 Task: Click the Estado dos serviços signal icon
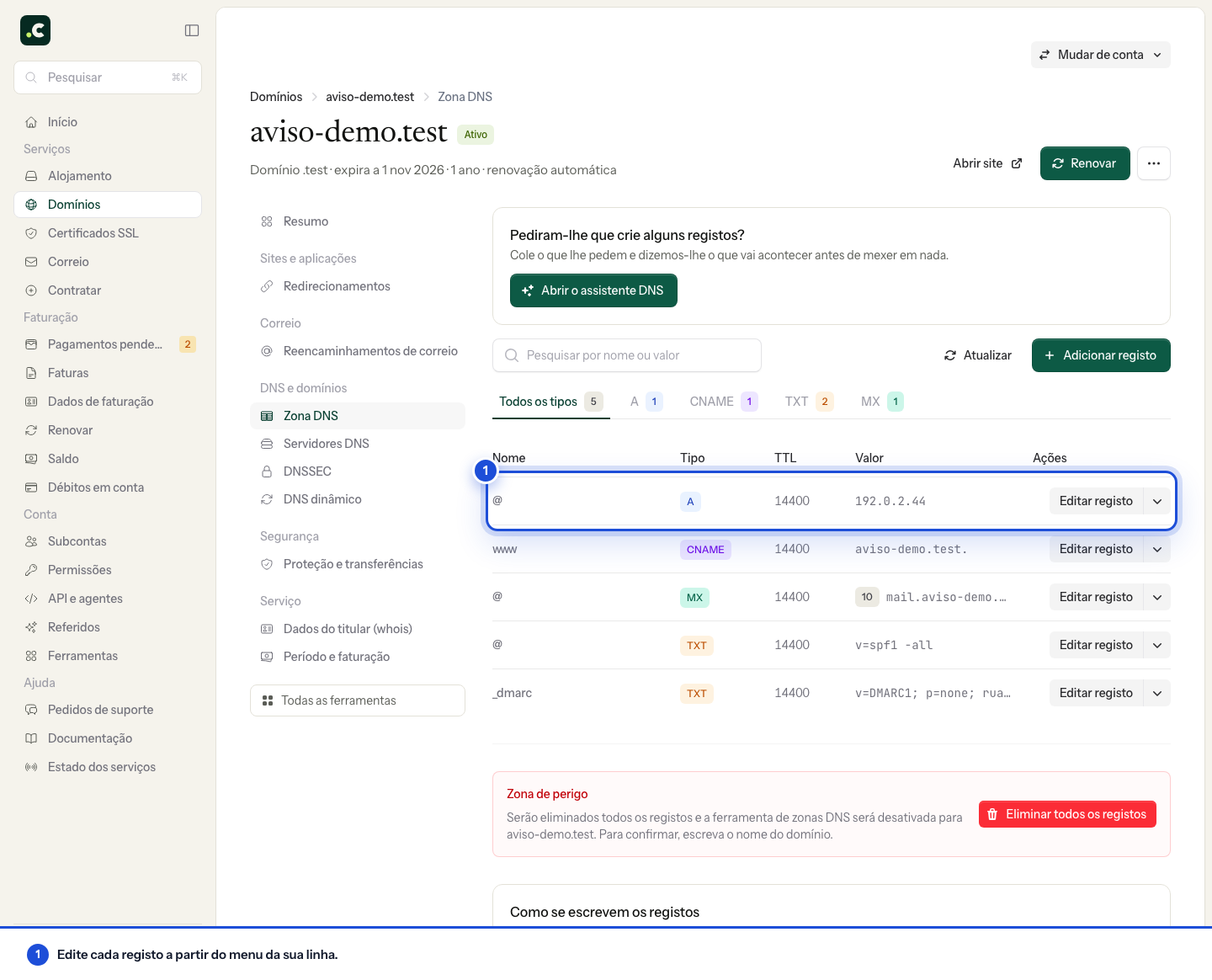31,767
